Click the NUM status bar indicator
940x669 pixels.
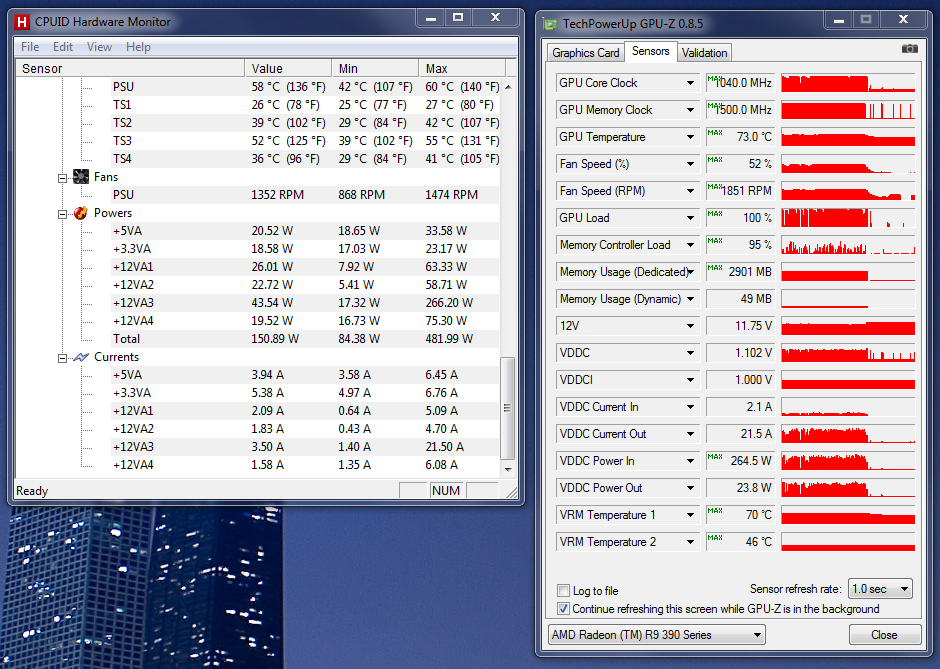pos(445,490)
